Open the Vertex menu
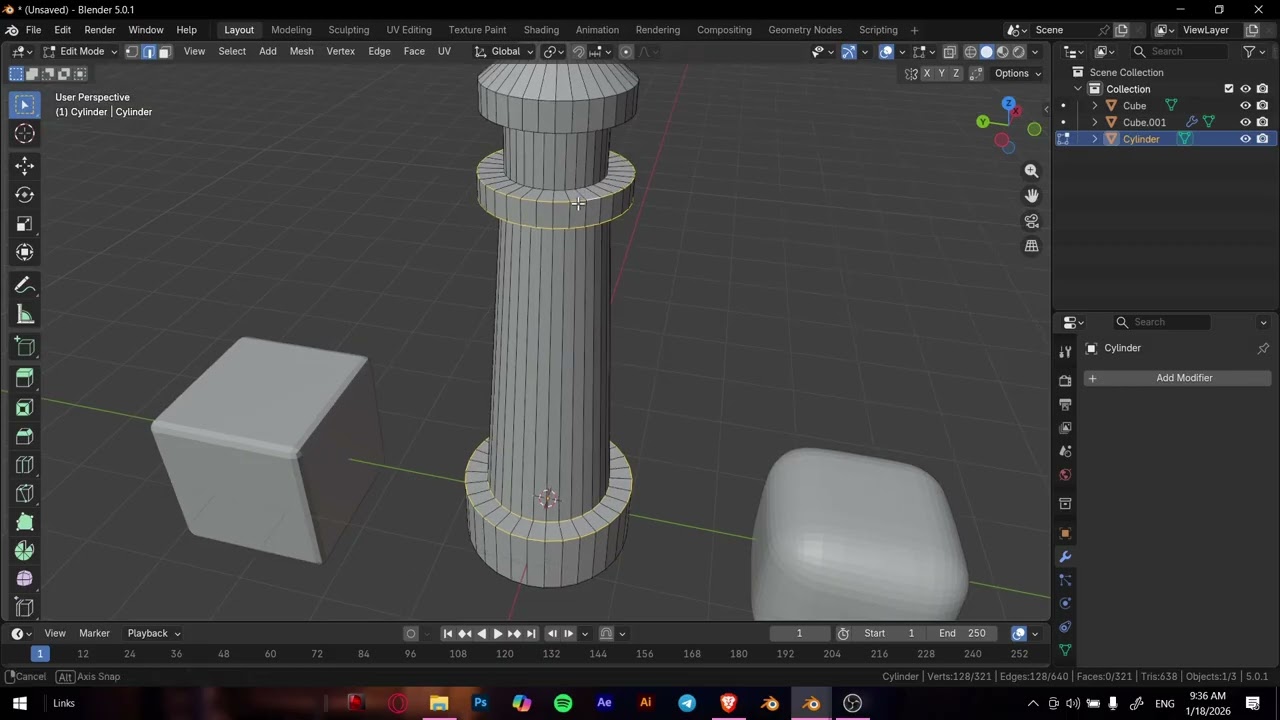Viewport: 1280px width, 720px height. coord(341,51)
